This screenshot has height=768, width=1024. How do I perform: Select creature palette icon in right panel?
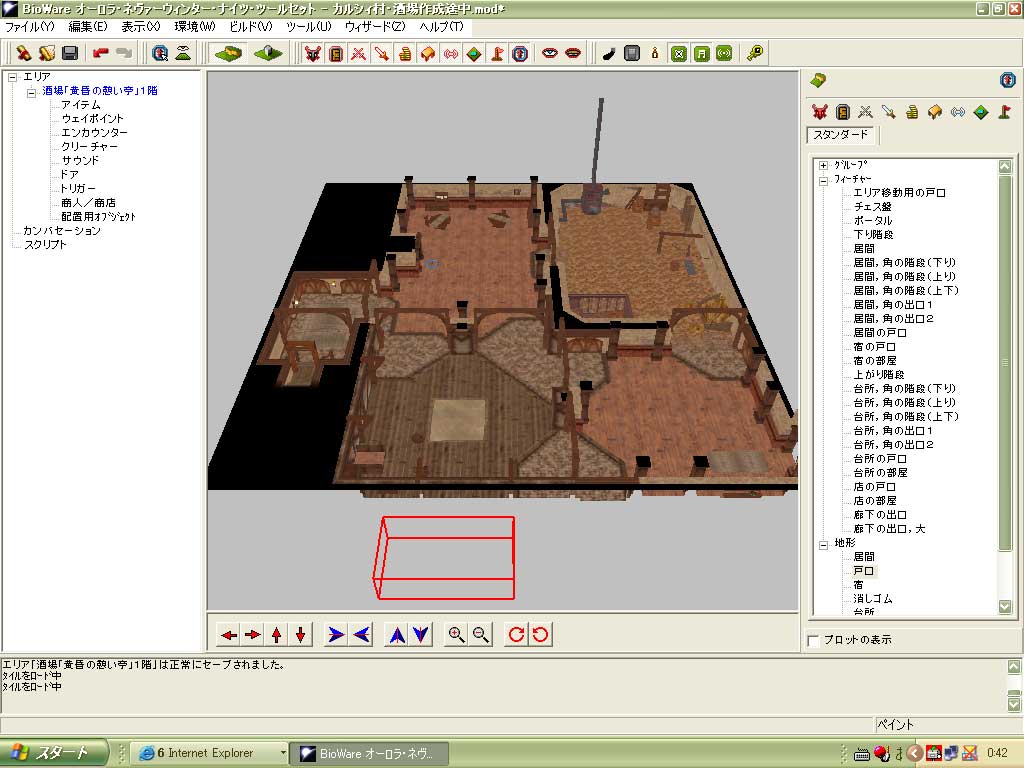[820, 112]
